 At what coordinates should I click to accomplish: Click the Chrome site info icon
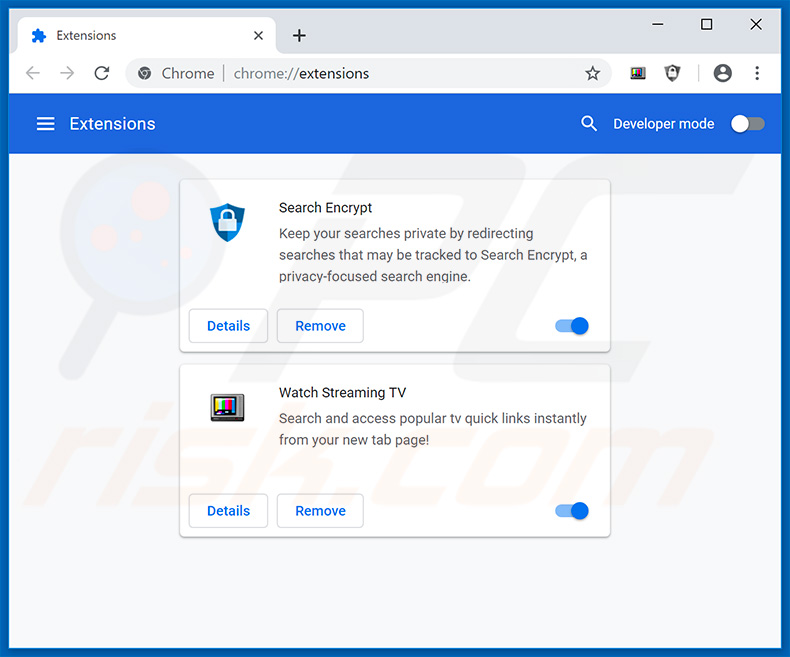click(x=145, y=74)
